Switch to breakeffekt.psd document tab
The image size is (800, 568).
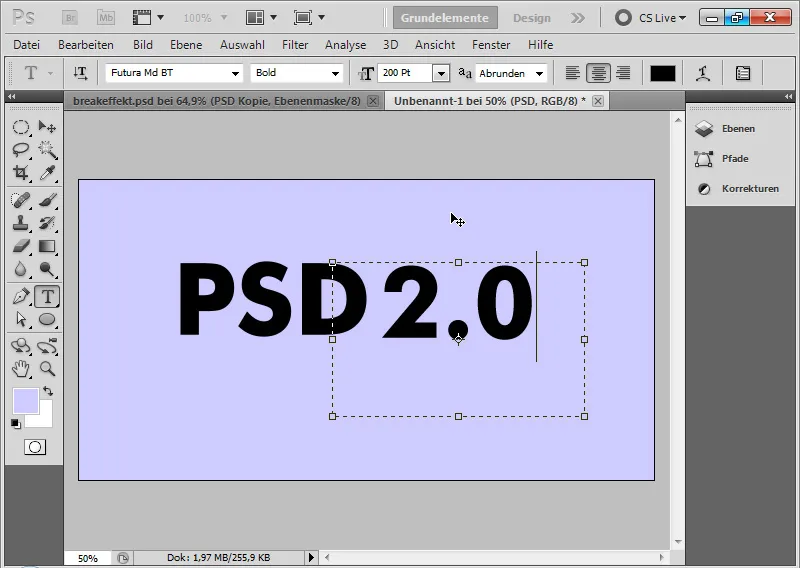click(x=216, y=101)
